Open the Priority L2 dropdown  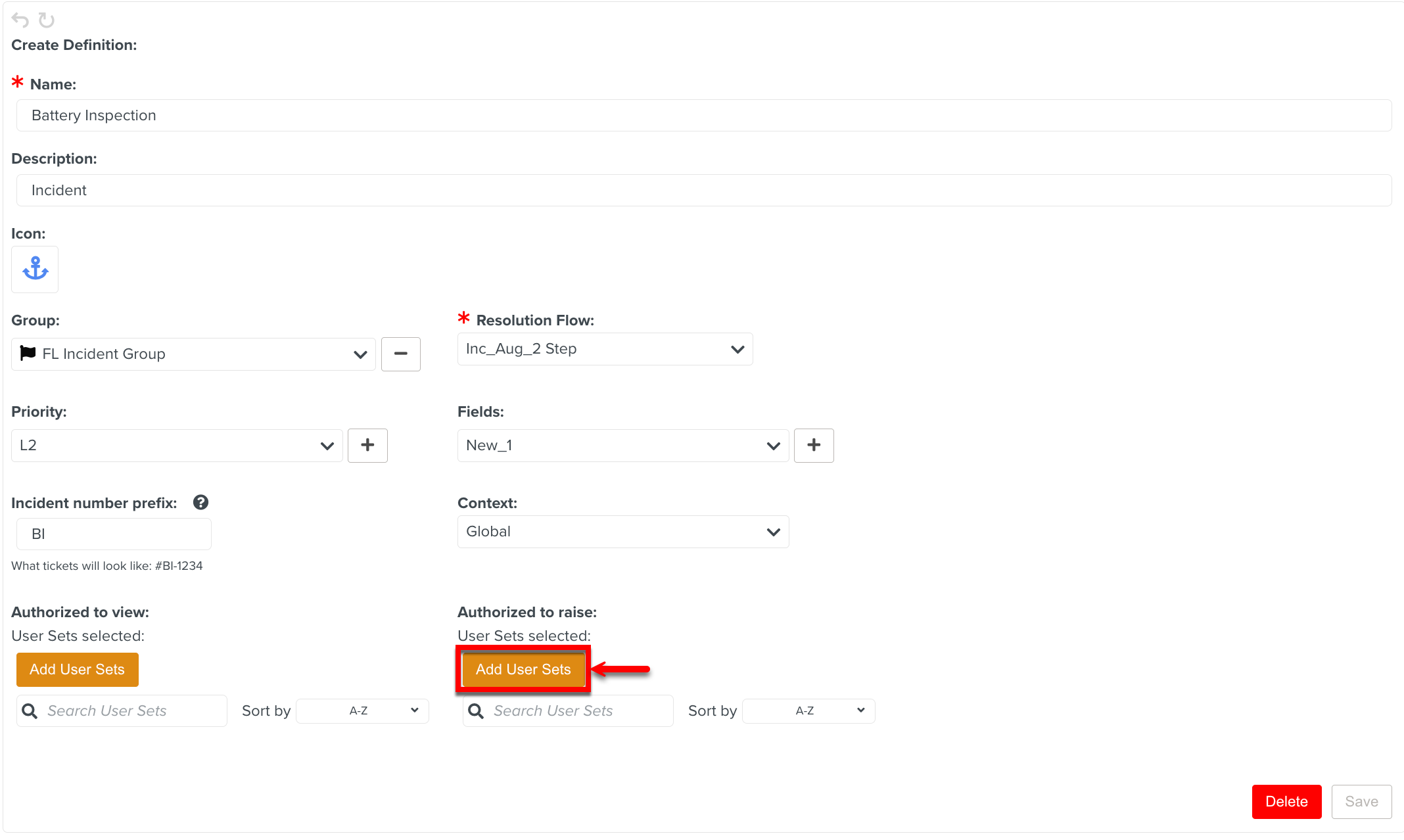pos(177,445)
